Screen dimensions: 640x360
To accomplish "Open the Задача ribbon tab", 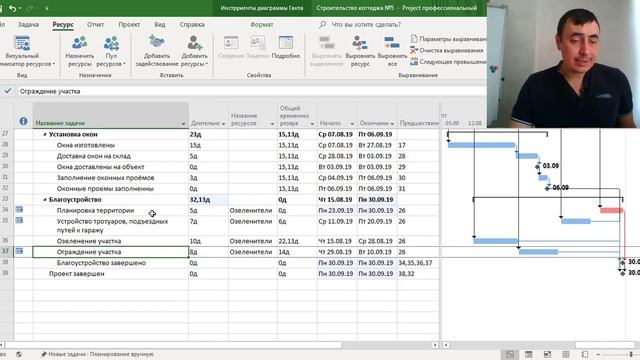I will point(28,24).
